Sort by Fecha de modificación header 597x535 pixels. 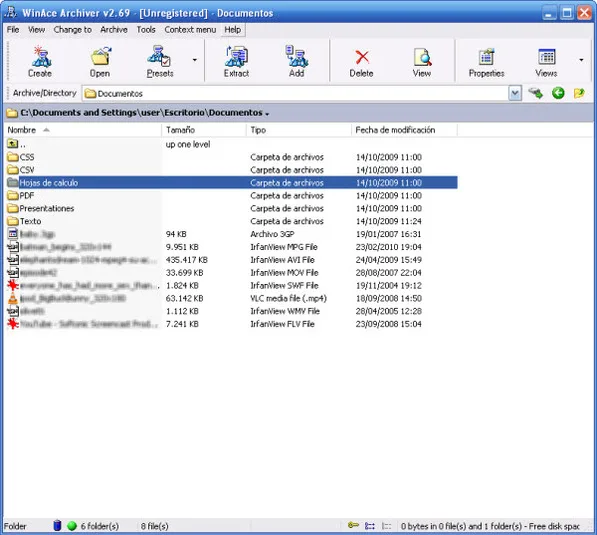(x=404, y=130)
